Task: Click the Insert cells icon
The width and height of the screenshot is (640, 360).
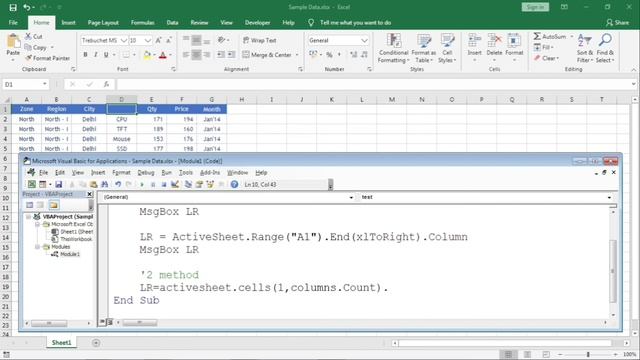Action: click(474, 41)
